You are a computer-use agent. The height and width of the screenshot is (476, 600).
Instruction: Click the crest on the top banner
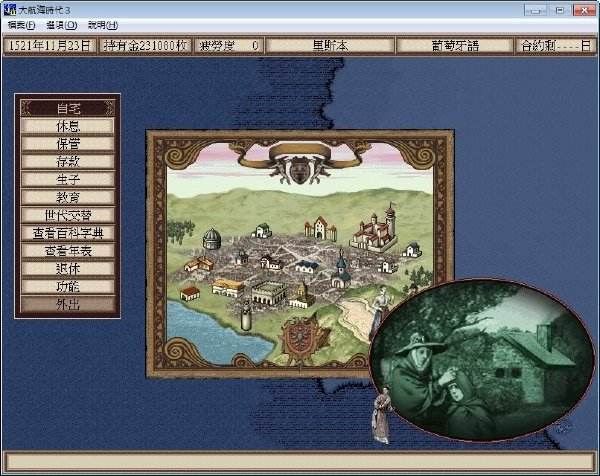pos(299,169)
